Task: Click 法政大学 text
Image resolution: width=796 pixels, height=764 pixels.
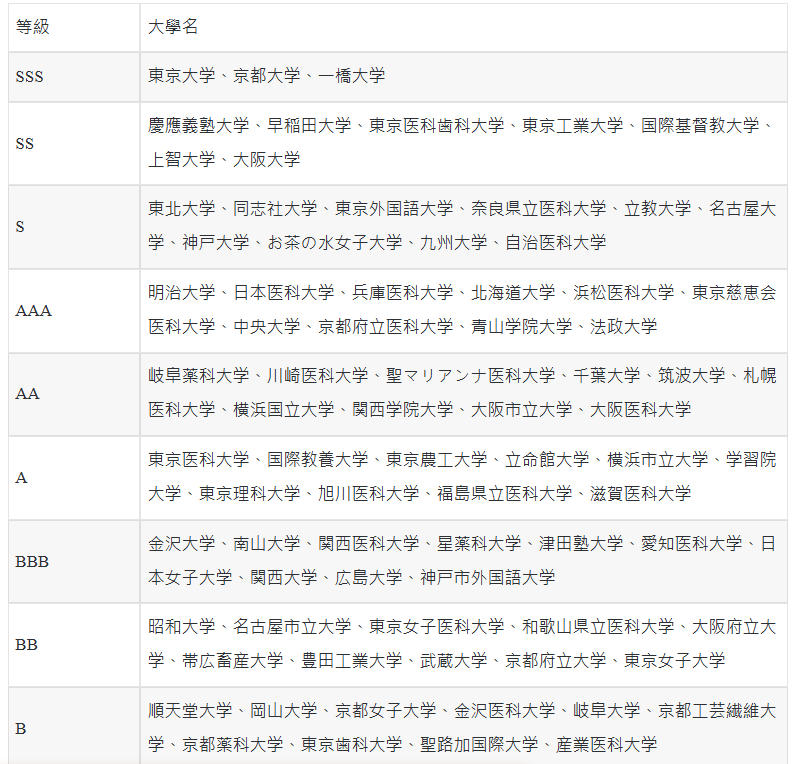Action: click(623, 326)
